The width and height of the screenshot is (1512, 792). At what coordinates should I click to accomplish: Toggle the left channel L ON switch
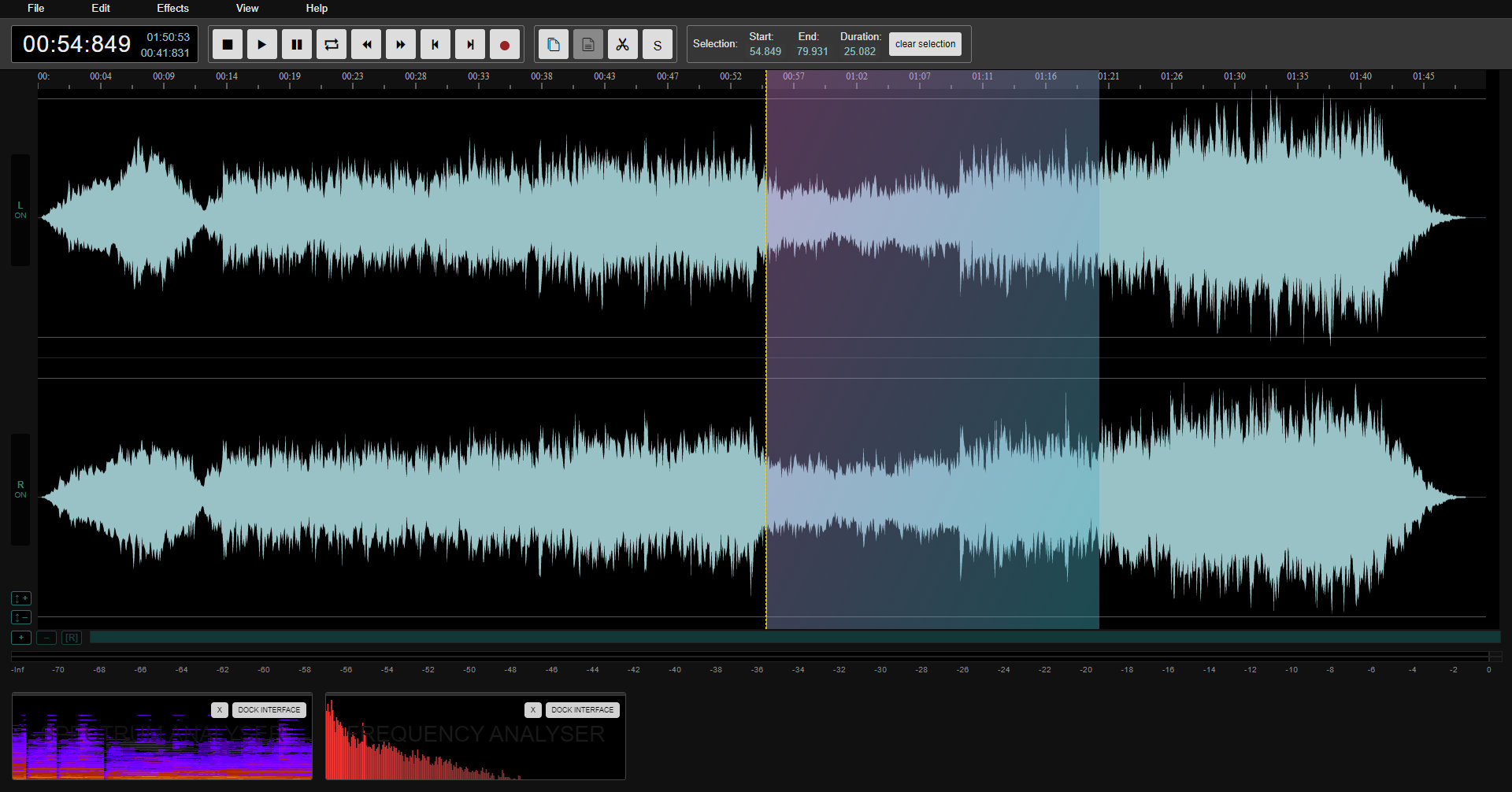click(20, 209)
